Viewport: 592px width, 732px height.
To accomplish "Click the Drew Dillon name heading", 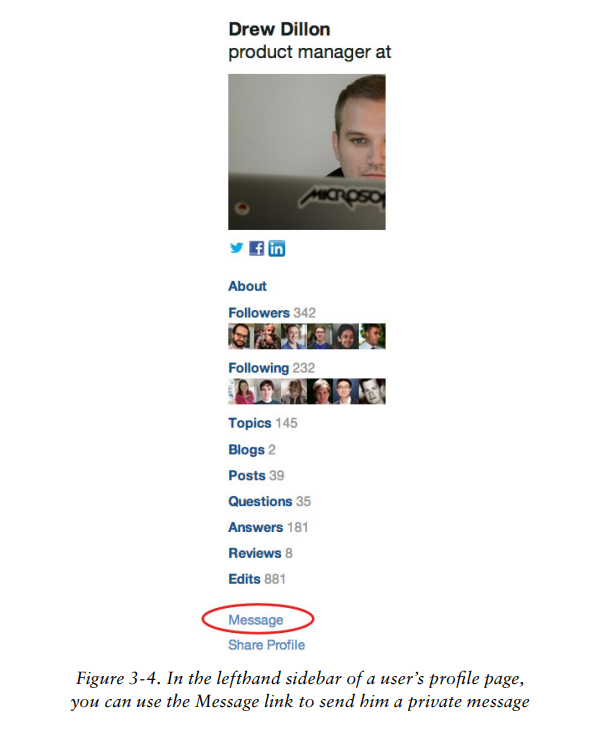I will coord(279,29).
